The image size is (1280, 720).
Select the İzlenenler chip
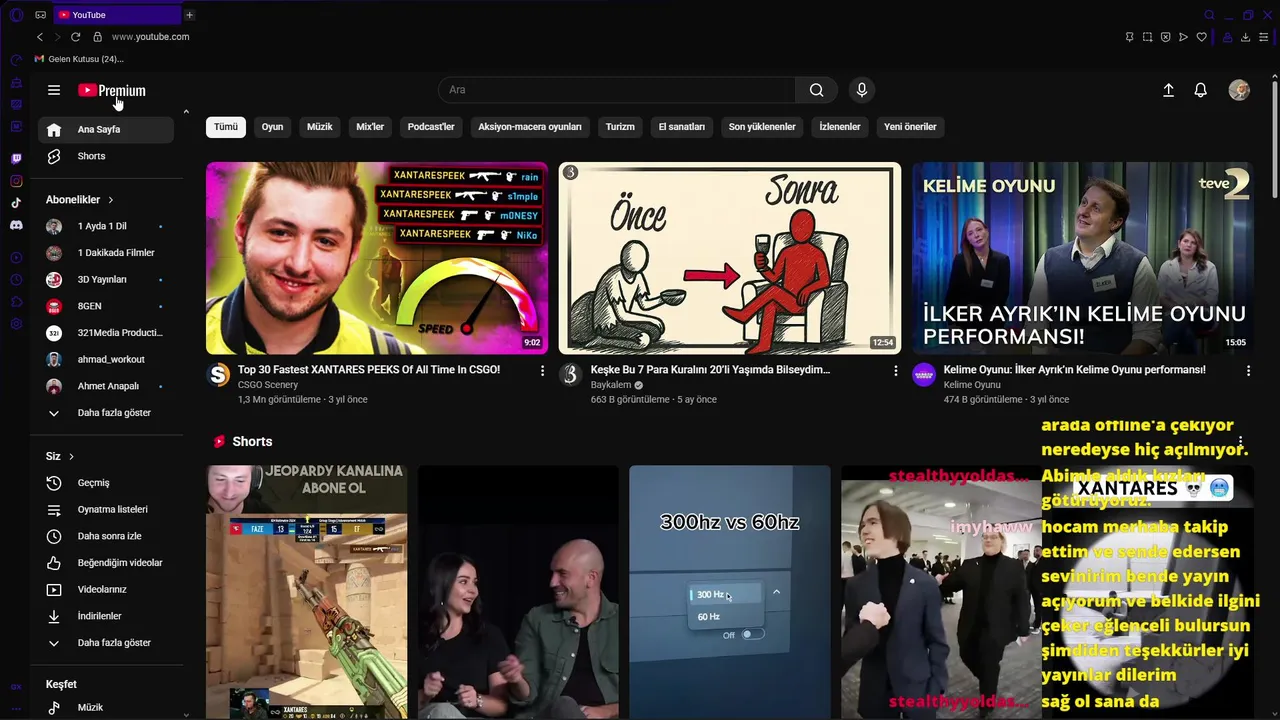(840, 127)
